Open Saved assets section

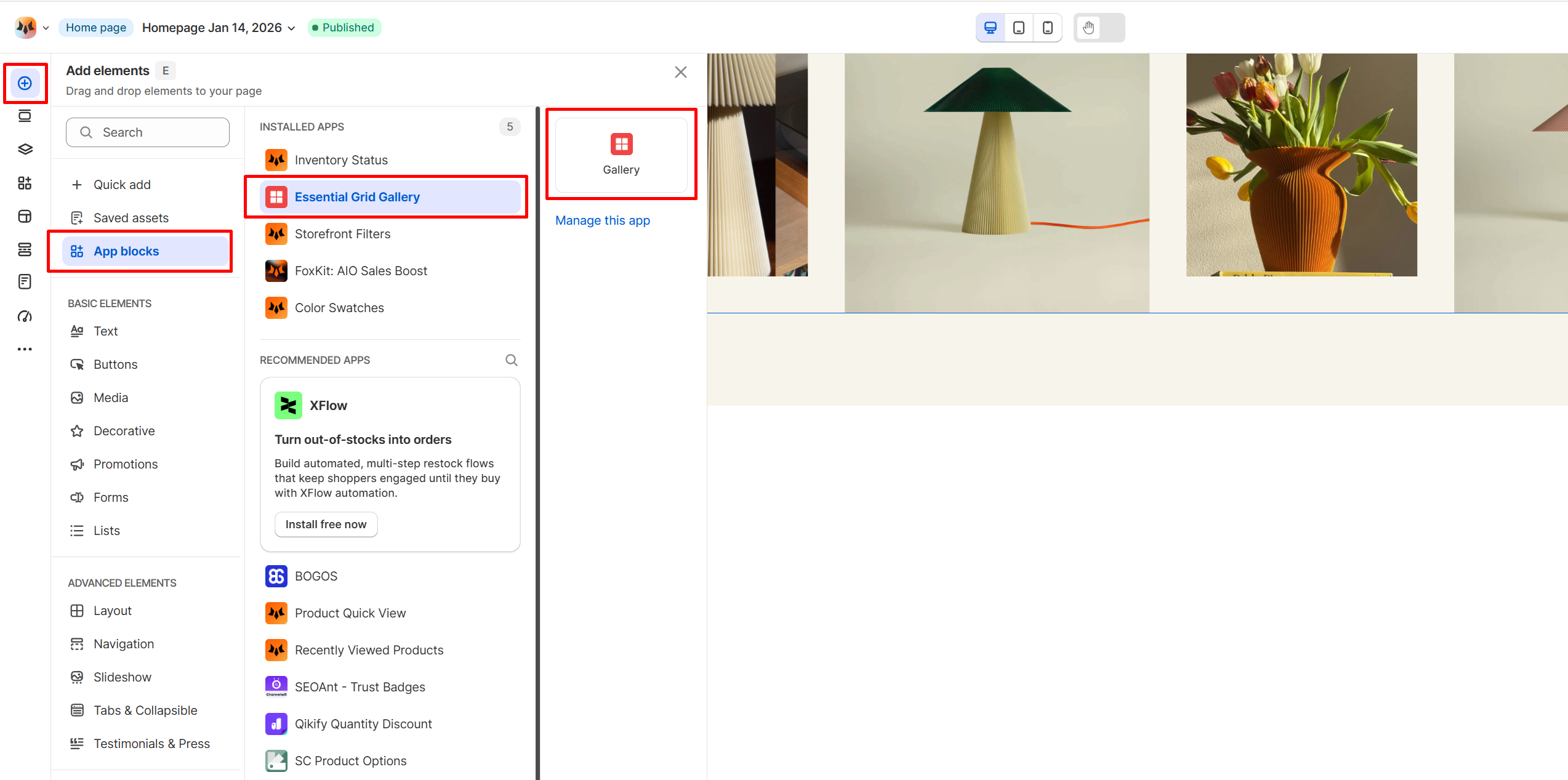pos(131,218)
